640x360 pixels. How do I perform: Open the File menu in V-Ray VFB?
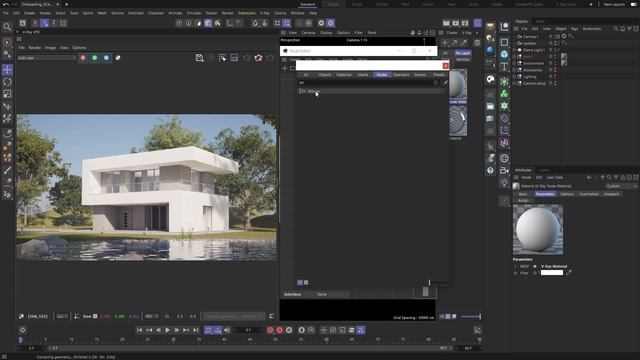[21, 48]
